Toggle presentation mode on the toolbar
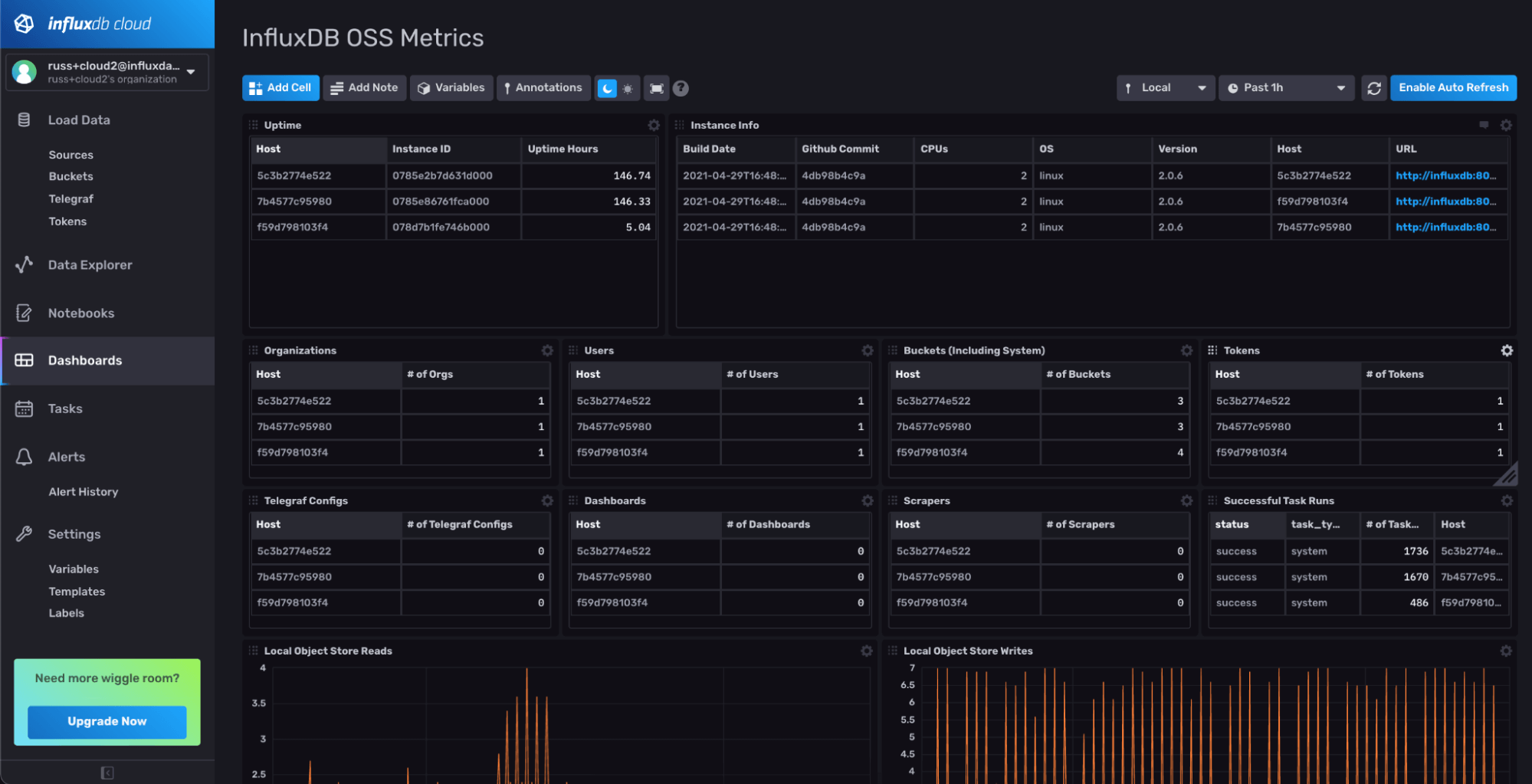Image resolution: width=1532 pixels, height=784 pixels. tap(656, 87)
